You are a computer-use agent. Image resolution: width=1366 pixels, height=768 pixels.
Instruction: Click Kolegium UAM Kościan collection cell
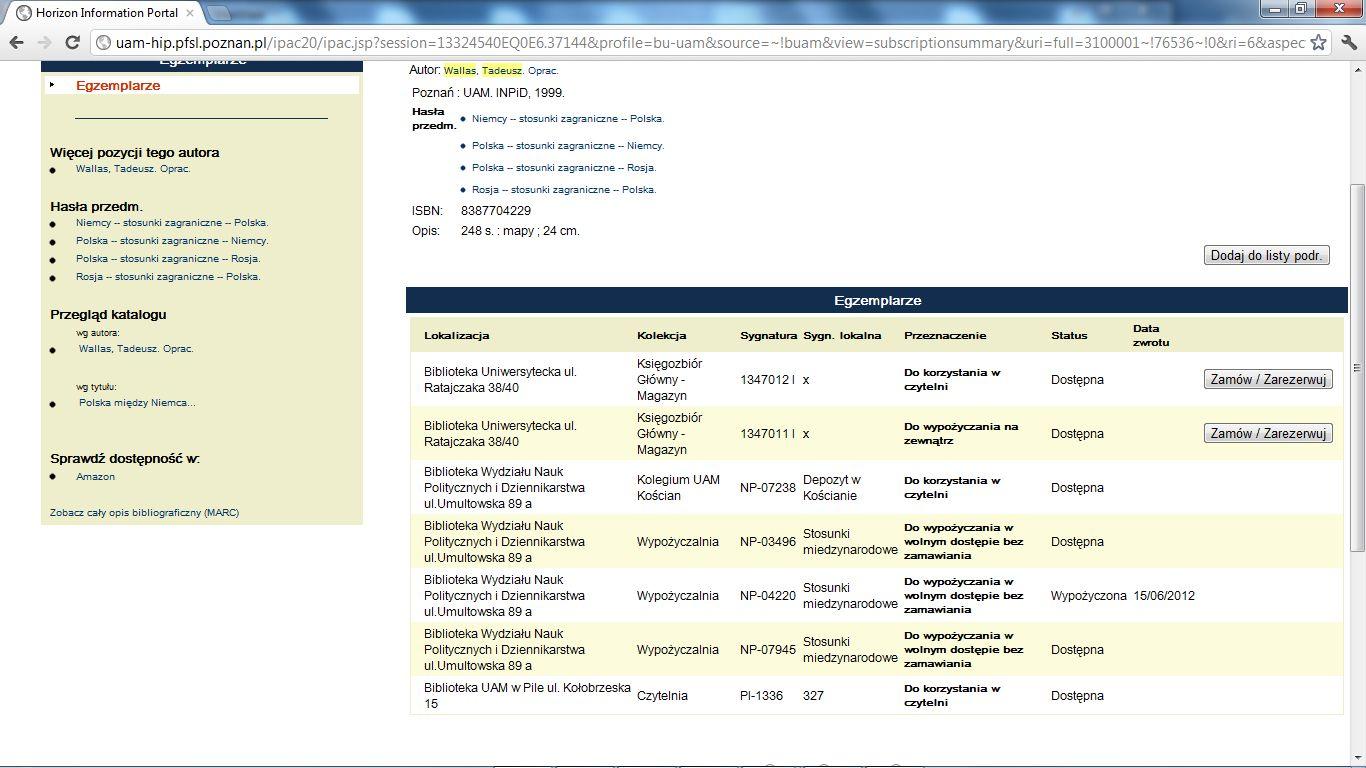[x=678, y=488]
